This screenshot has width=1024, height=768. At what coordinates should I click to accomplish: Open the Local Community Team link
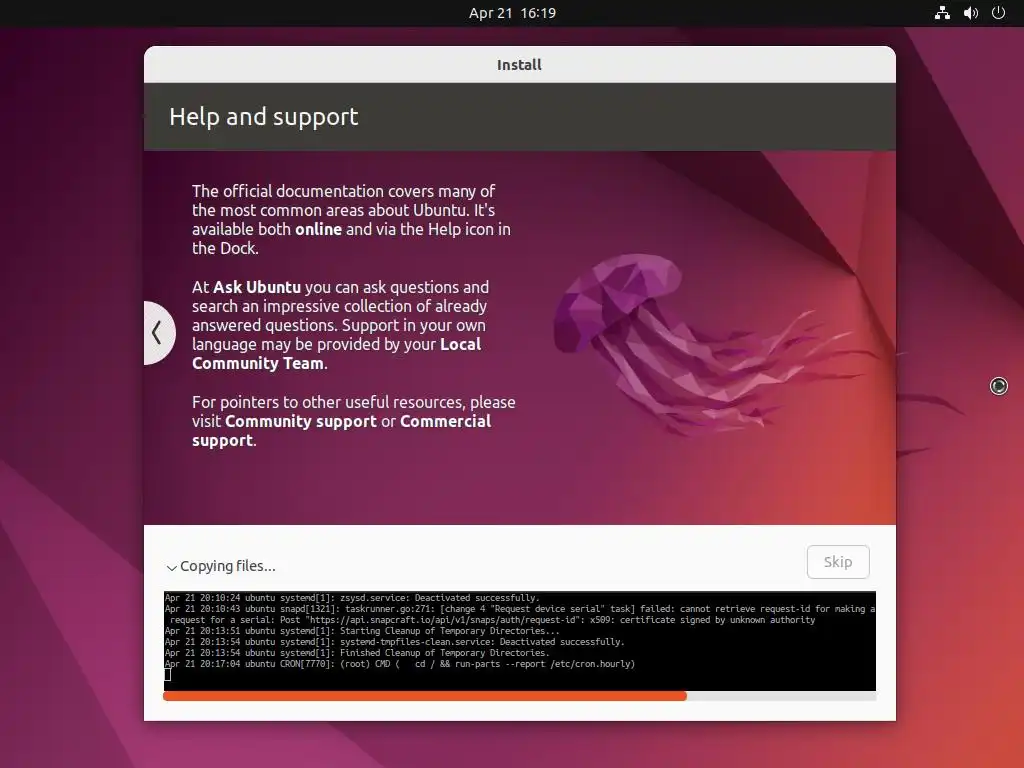pos(336,354)
